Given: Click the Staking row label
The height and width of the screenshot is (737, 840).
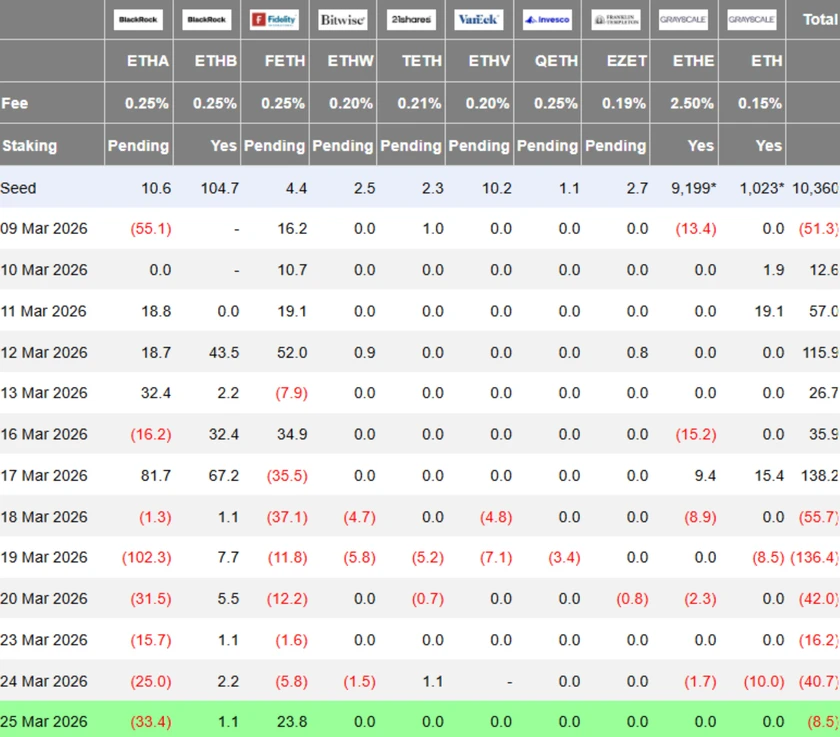Looking at the screenshot, I should tap(29, 146).
